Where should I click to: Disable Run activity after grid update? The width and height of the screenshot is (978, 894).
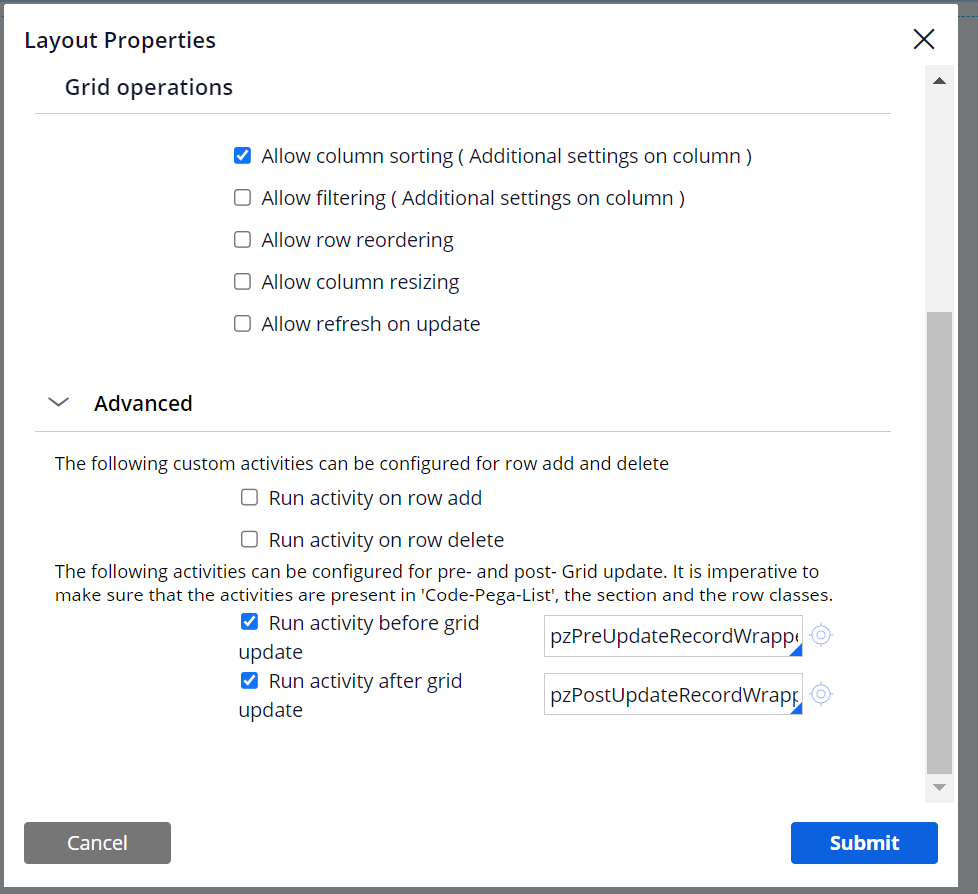click(249, 680)
